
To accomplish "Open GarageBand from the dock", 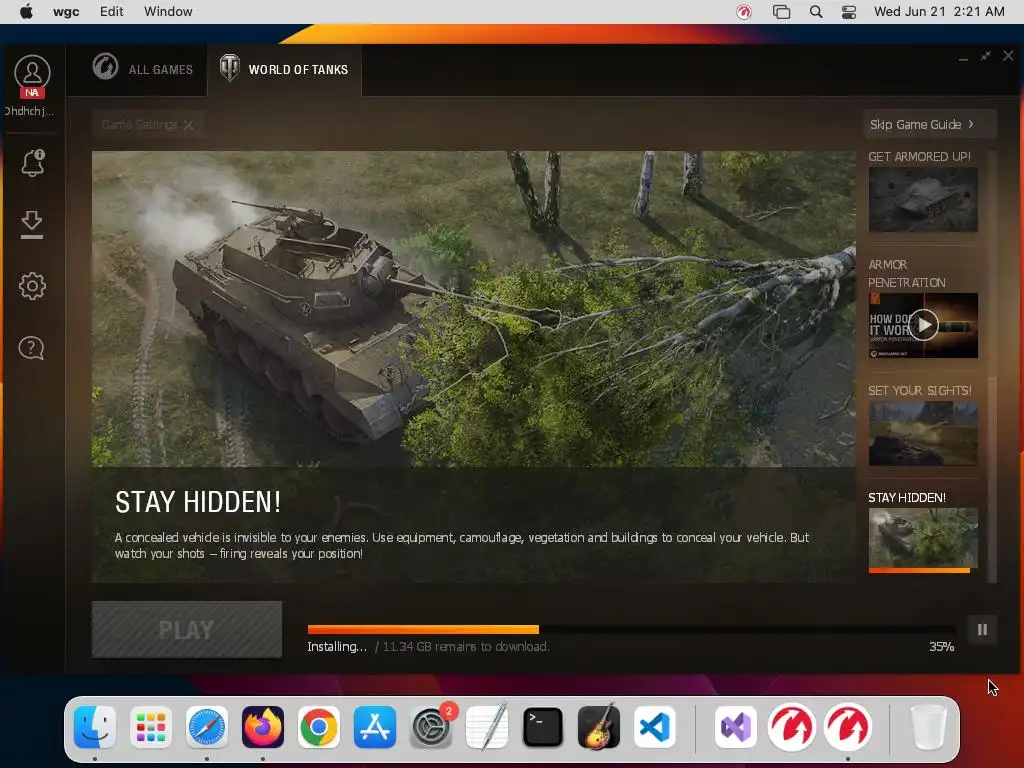I will coord(599,727).
